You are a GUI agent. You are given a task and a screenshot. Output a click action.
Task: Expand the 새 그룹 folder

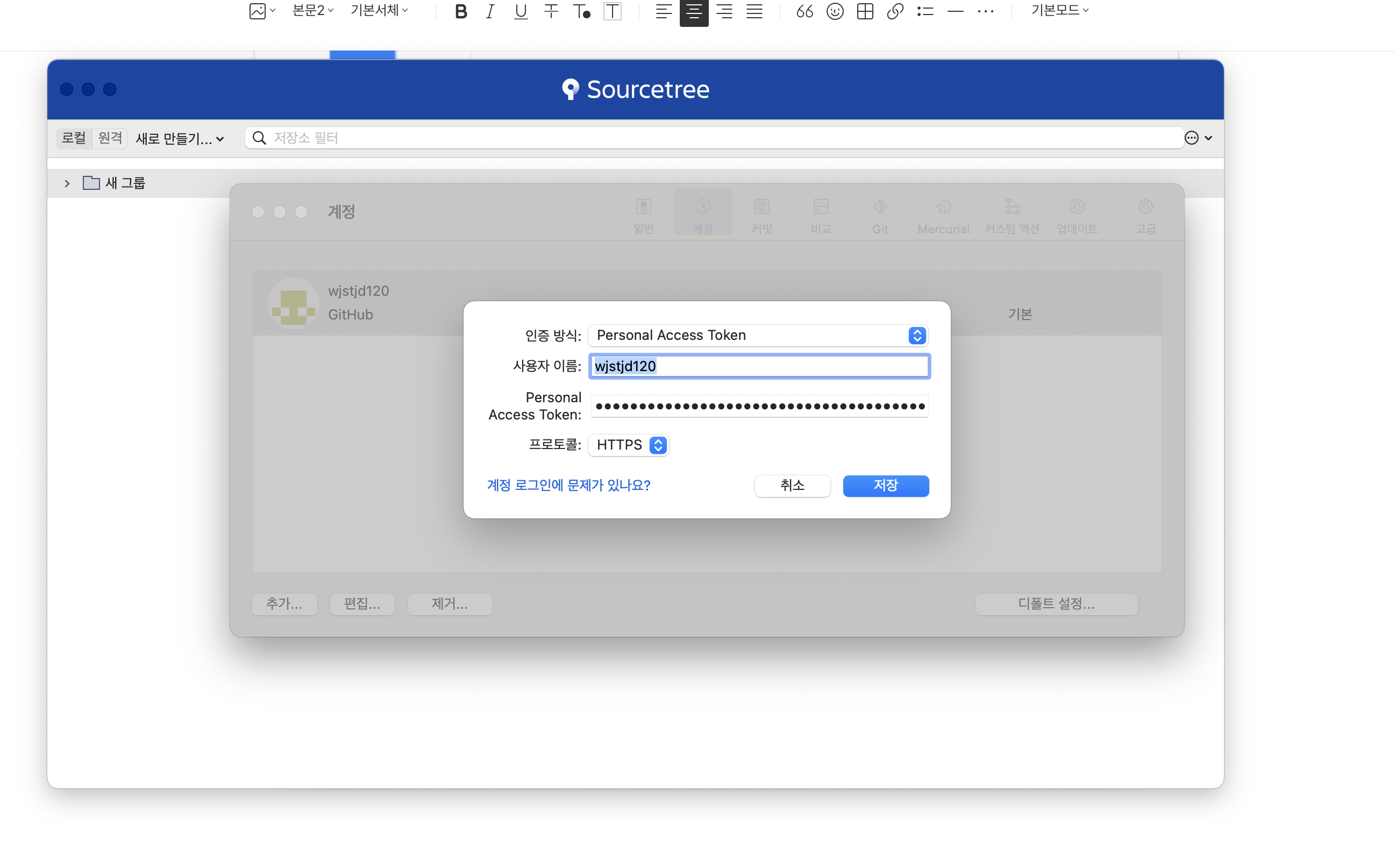coord(67,183)
